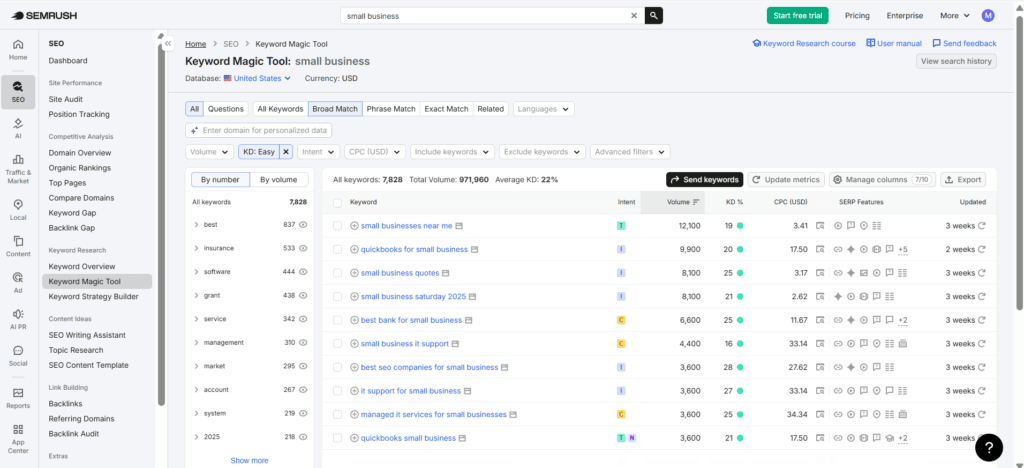The height and width of the screenshot is (468, 1024).
Task: View SERP for 'best bank for small business'
Action: coord(820,320)
